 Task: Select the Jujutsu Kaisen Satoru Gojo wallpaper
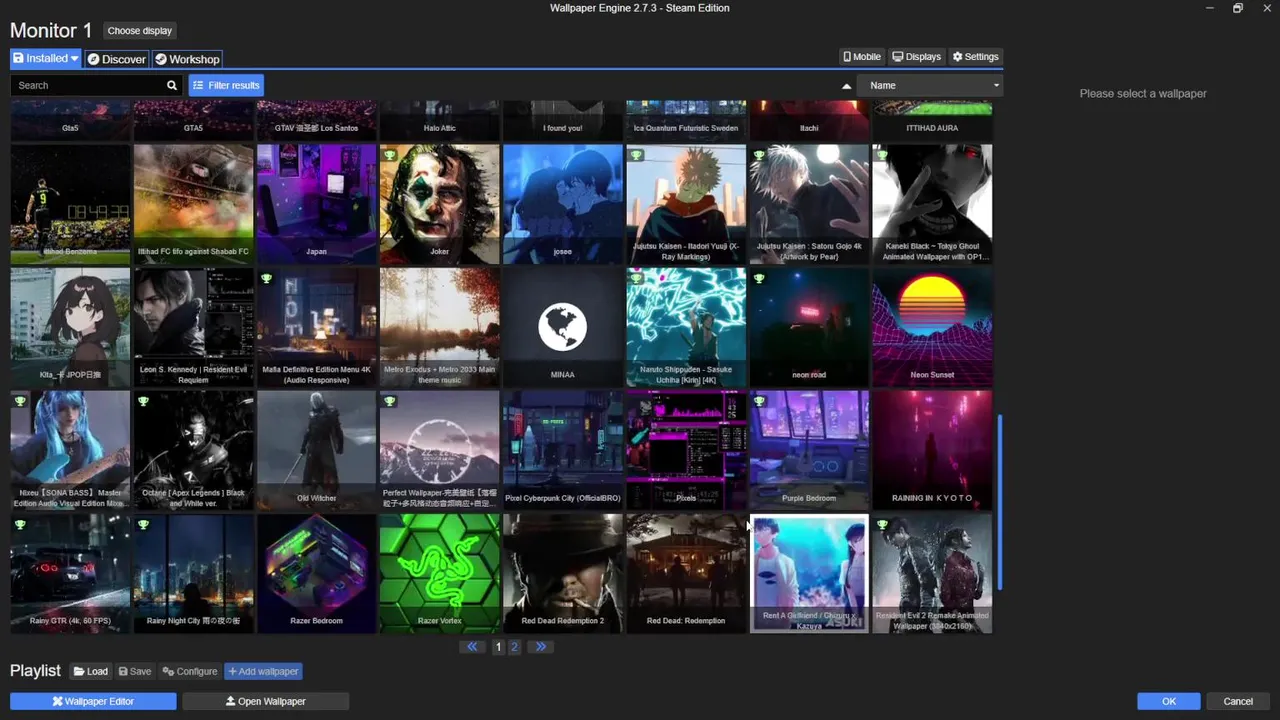tap(809, 204)
